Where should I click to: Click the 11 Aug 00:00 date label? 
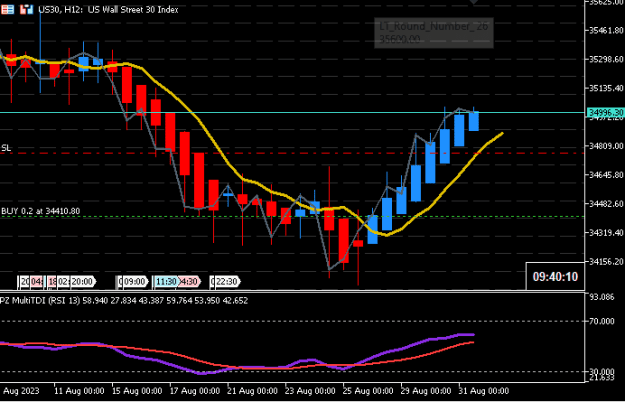pos(79,391)
